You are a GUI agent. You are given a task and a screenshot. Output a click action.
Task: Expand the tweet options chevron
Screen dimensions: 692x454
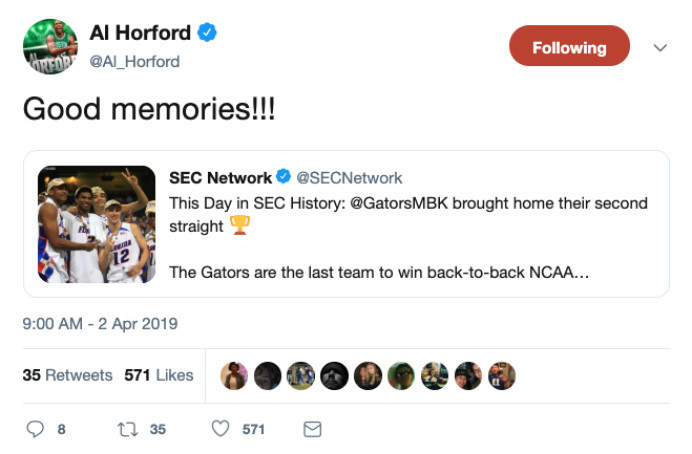[659, 47]
